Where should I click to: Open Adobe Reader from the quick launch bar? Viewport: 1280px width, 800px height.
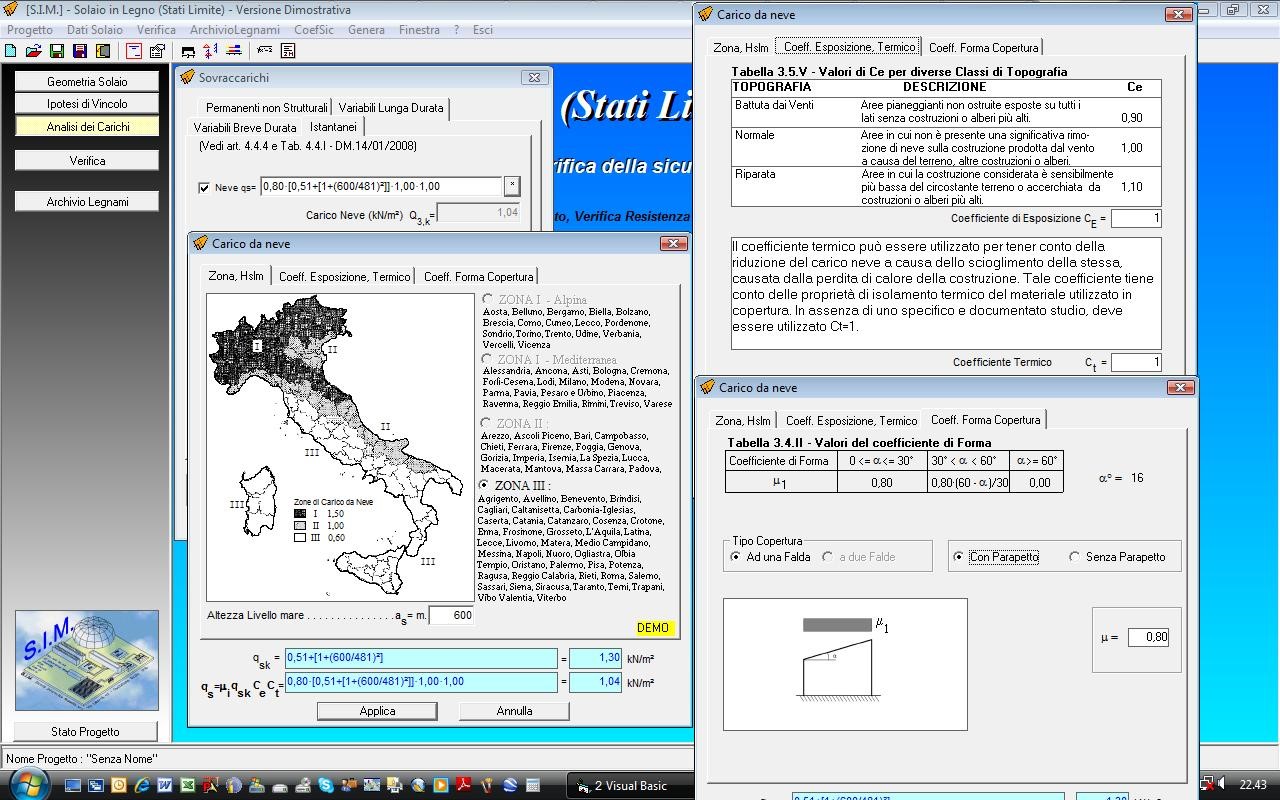click(463, 785)
